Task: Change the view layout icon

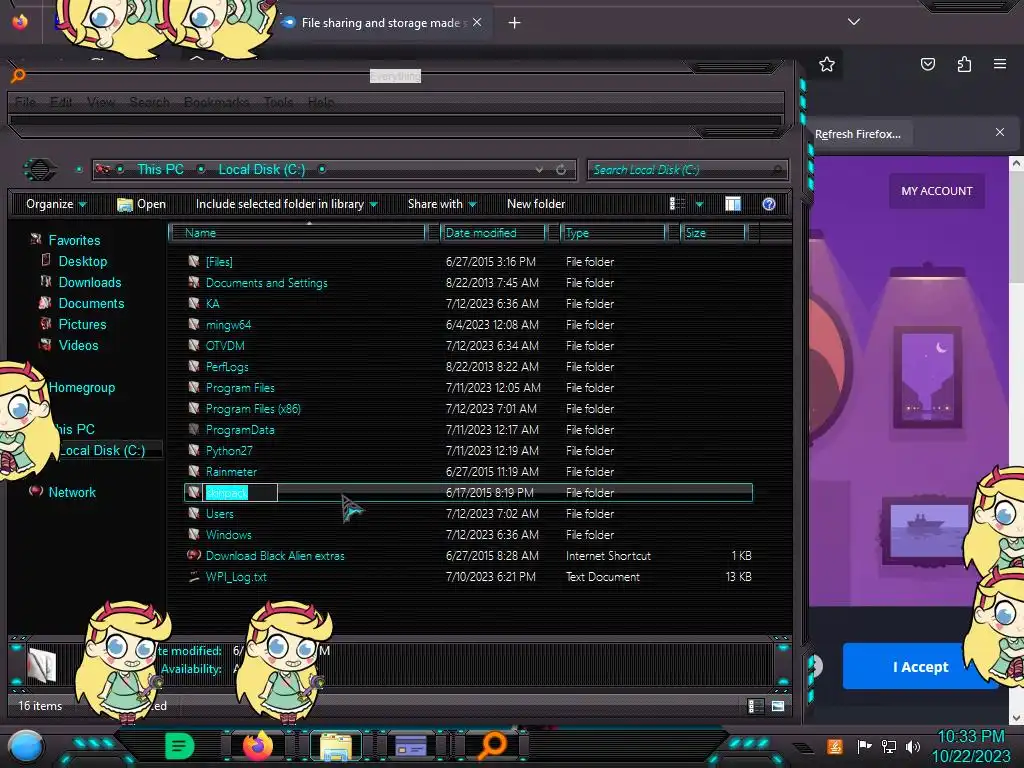Action: (677, 204)
